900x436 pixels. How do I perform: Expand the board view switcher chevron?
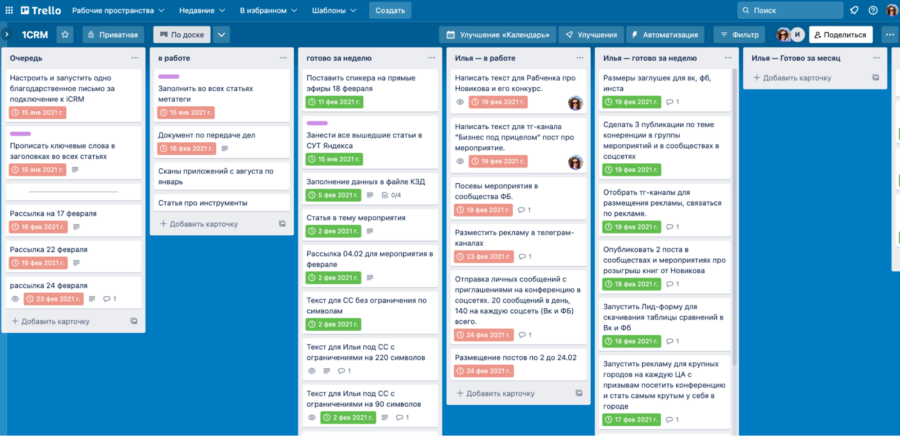222,34
